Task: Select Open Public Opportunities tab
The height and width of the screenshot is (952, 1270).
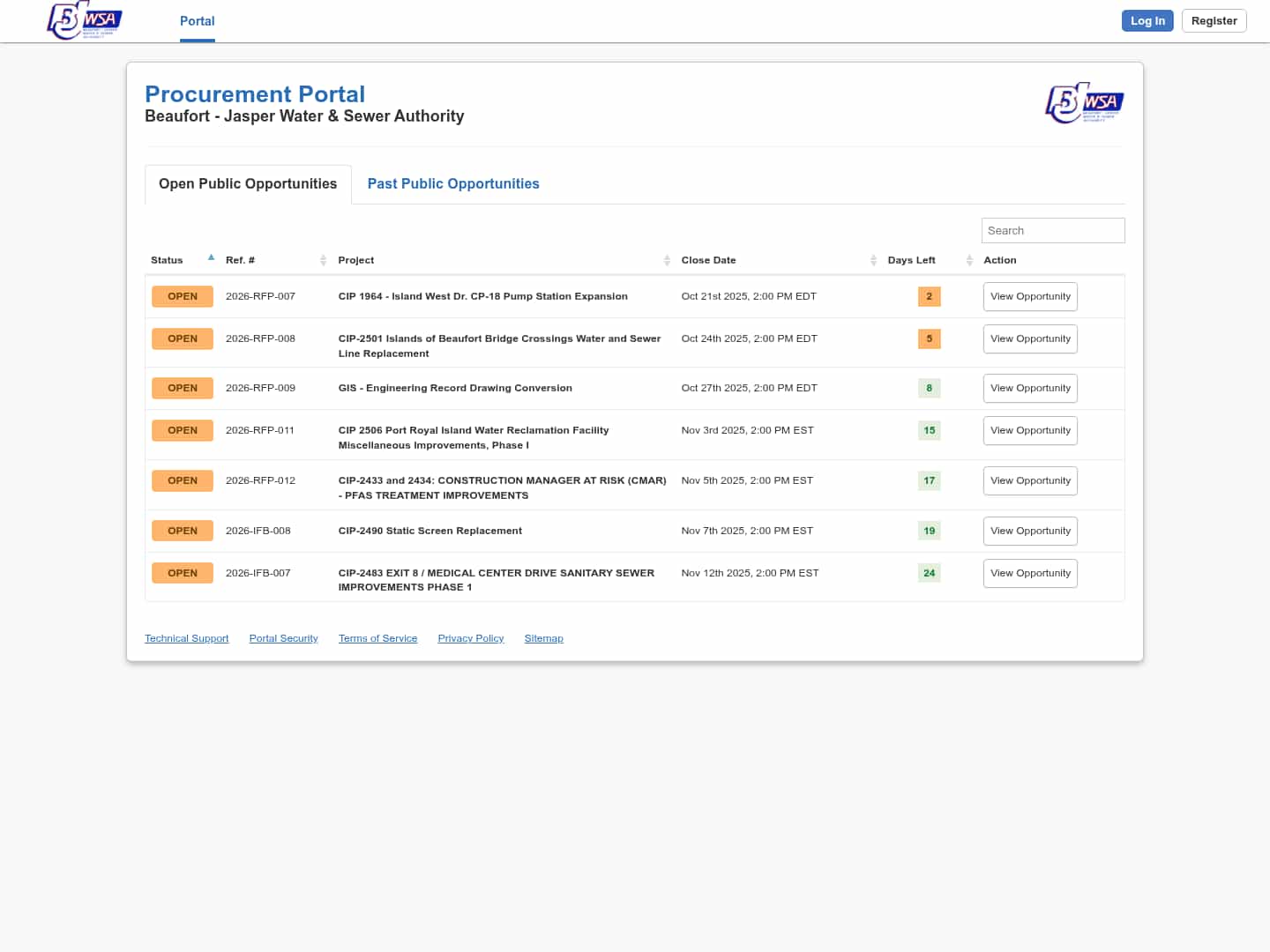Action: click(x=248, y=184)
